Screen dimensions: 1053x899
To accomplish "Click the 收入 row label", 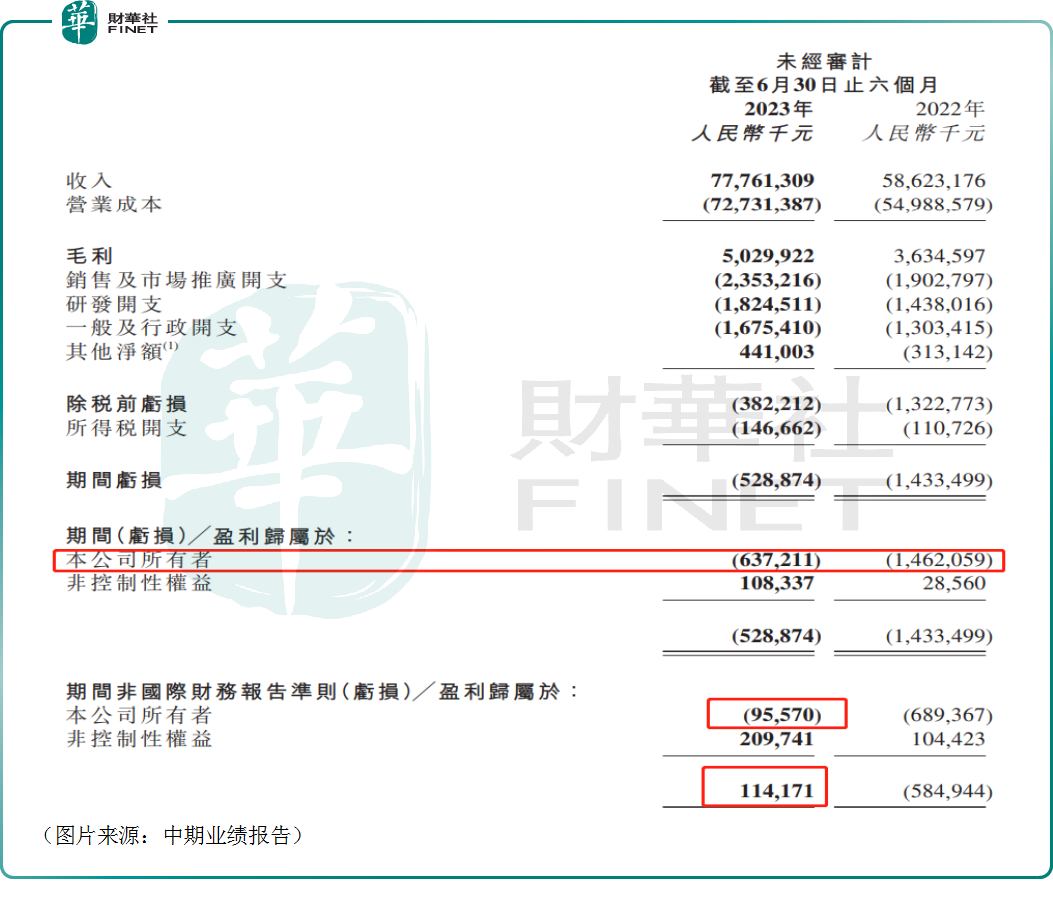I will click(x=89, y=181).
